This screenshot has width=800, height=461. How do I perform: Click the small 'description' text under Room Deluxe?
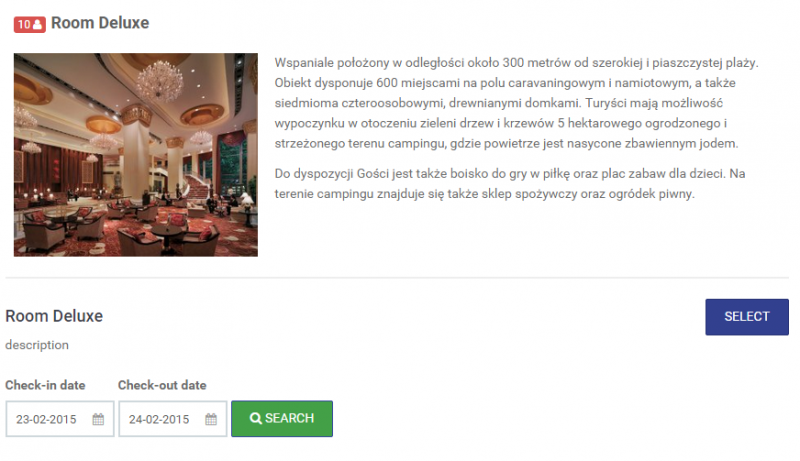(37, 345)
